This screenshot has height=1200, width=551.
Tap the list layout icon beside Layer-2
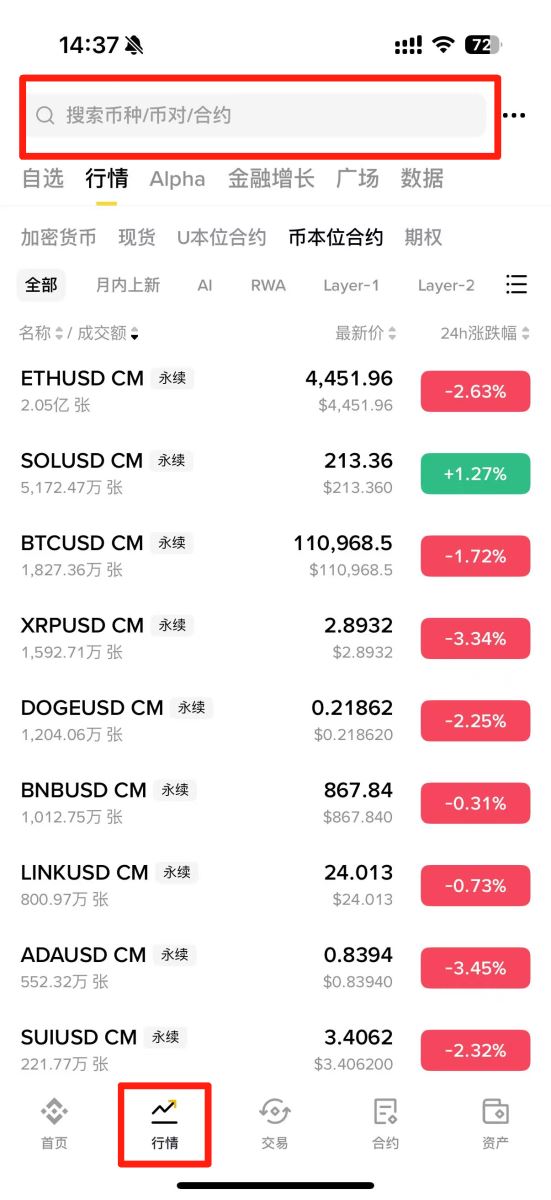coord(516,285)
